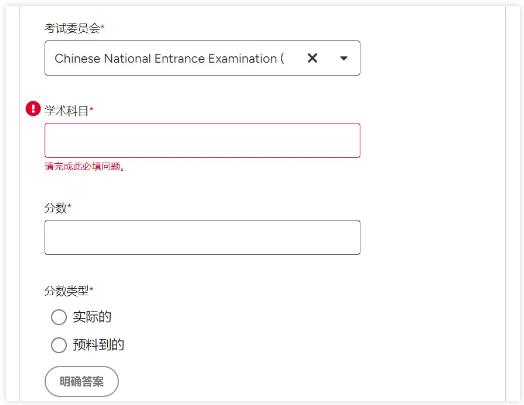Click the red asterisk beside 分数类型

[x=91, y=289]
